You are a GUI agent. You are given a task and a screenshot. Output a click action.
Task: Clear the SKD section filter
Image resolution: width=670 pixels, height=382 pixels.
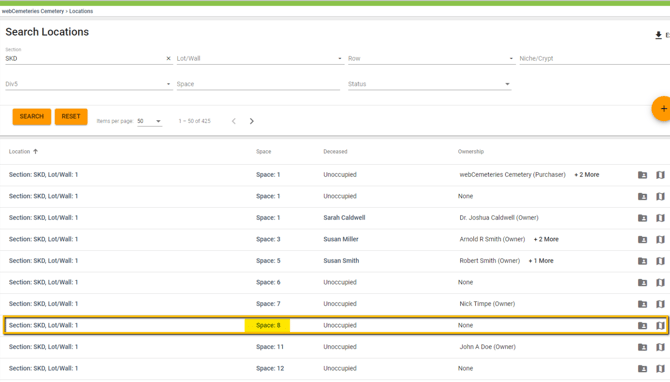pos(168,59)
